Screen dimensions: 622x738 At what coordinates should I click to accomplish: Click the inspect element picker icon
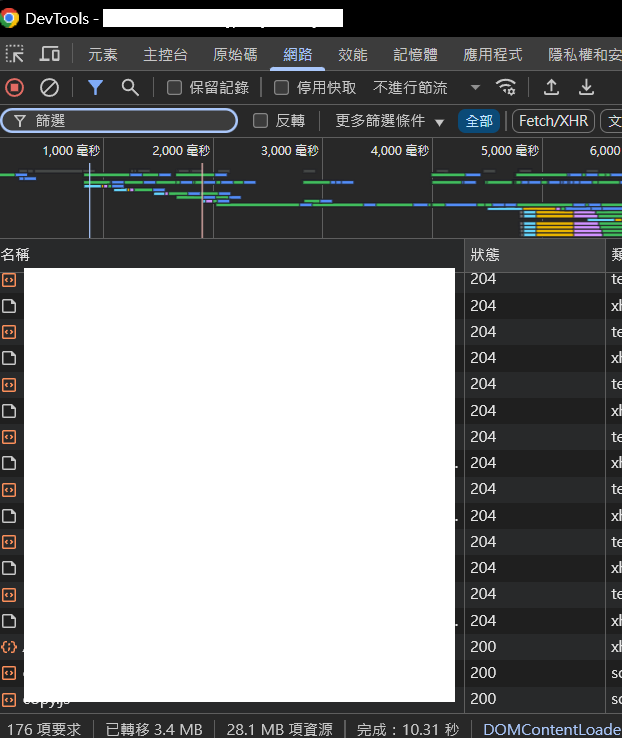tap(15, 54)
